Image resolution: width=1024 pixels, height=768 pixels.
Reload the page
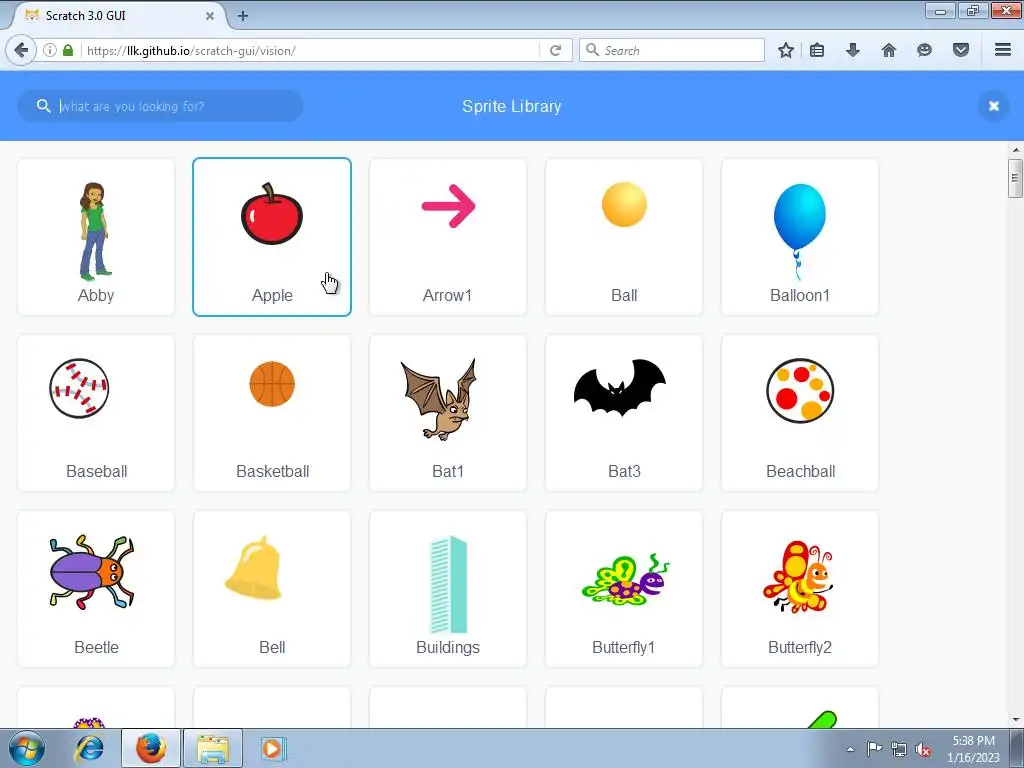(x=556, y=50)
